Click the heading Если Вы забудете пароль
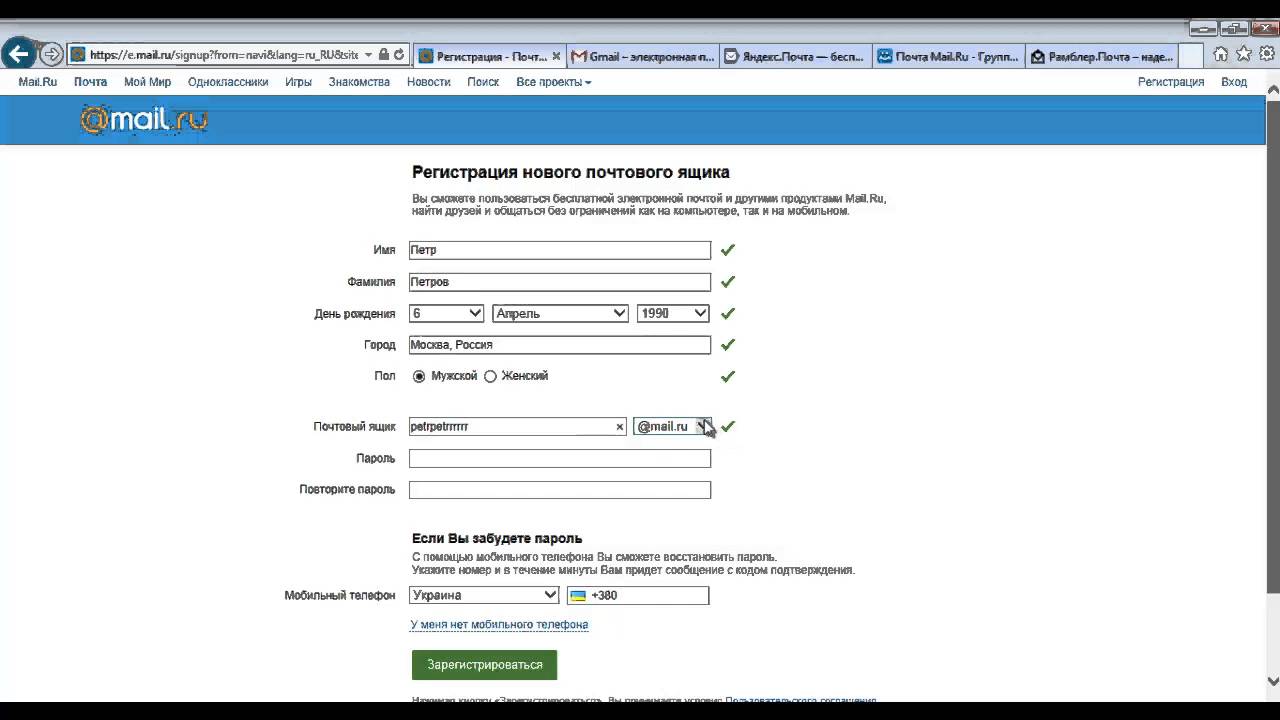The height and width of the screenshot is (720, 1280). click(x=497, y=538)
